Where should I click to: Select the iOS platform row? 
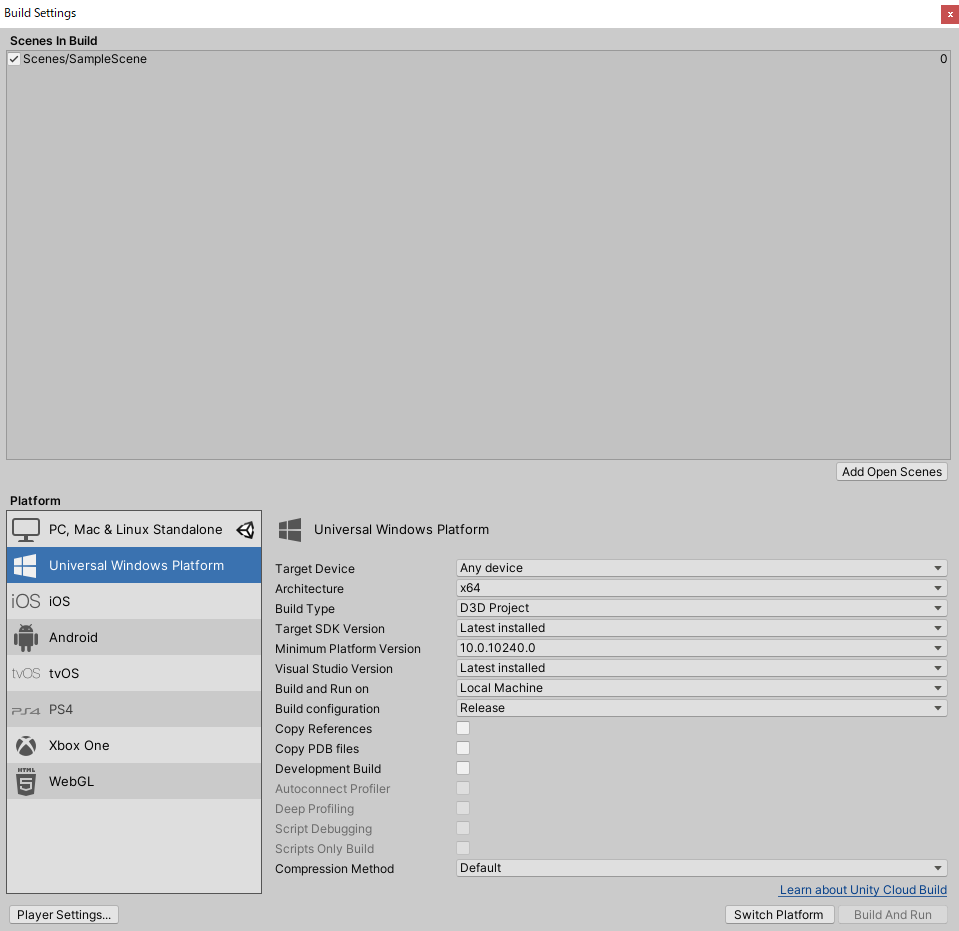click(134, 601)
